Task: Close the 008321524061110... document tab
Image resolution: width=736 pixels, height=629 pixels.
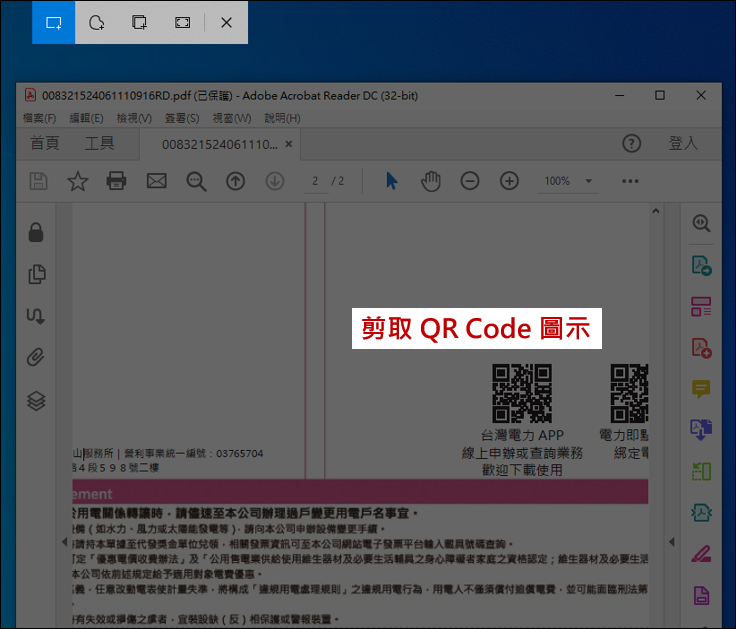Action: point(289,144)
